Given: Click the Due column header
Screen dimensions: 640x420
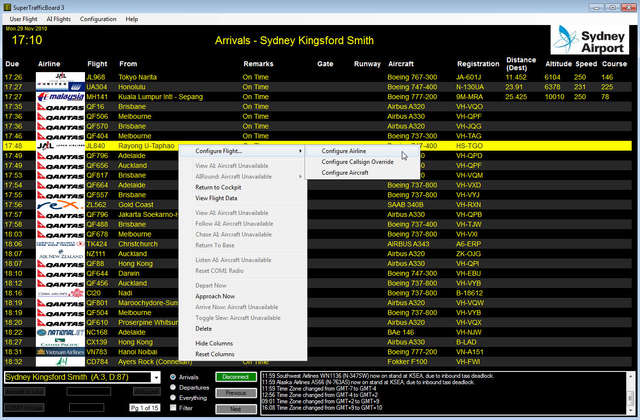Looking at the screenshot, I should tap(12, 64).
